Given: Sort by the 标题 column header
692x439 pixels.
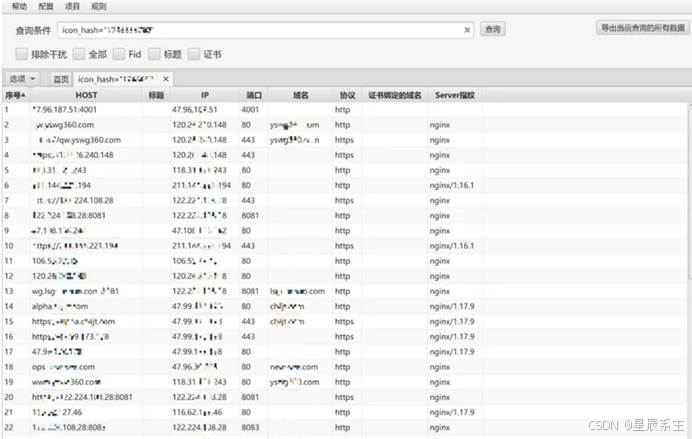Looking at the screenshot, I should [x=156, y=95].
